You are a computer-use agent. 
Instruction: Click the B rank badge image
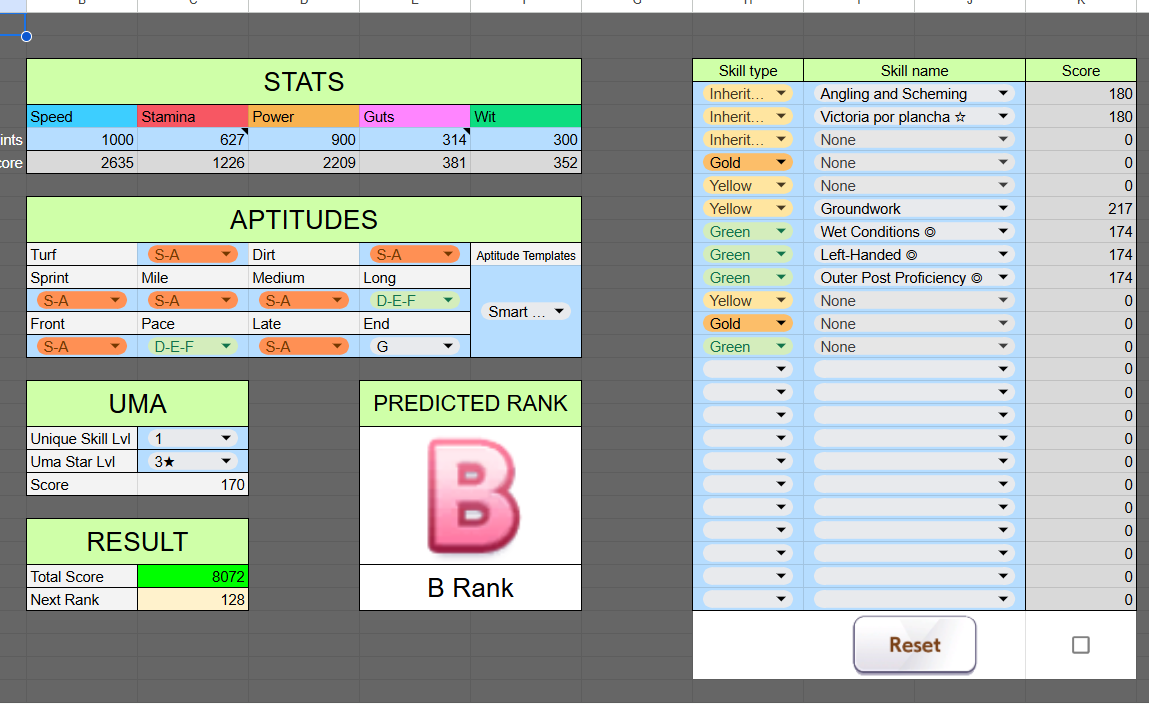(471, 495)
